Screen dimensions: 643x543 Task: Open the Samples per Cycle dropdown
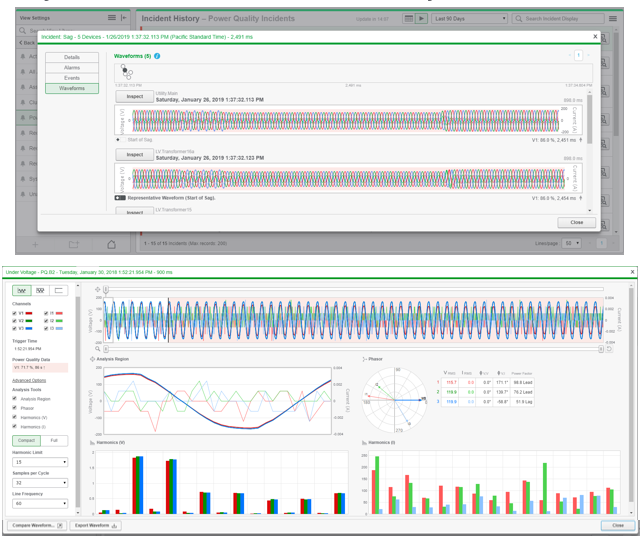pyautogui.click(x=40, y=483)
